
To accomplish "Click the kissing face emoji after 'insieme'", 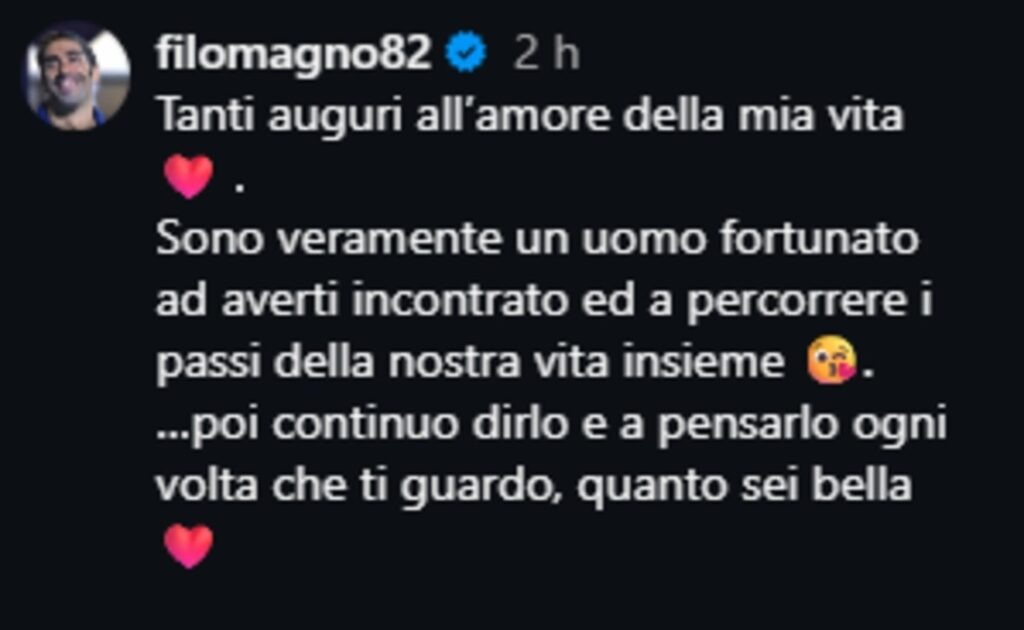I will [x=831, y=360].
